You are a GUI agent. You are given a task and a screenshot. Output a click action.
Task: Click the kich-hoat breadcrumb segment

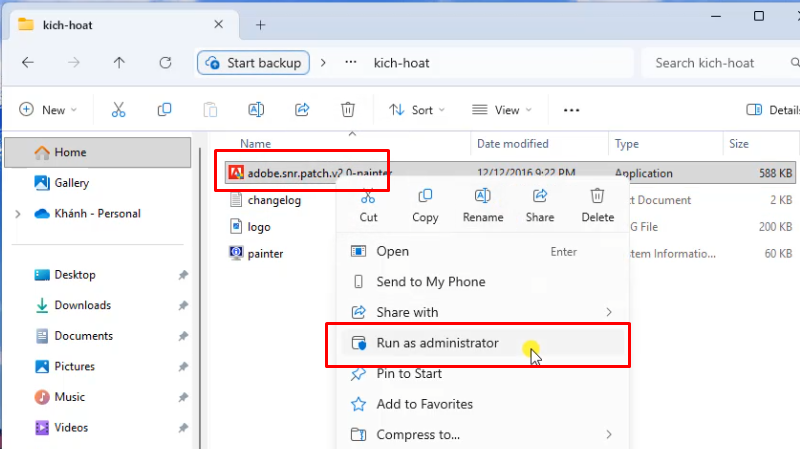pos(402,63)
